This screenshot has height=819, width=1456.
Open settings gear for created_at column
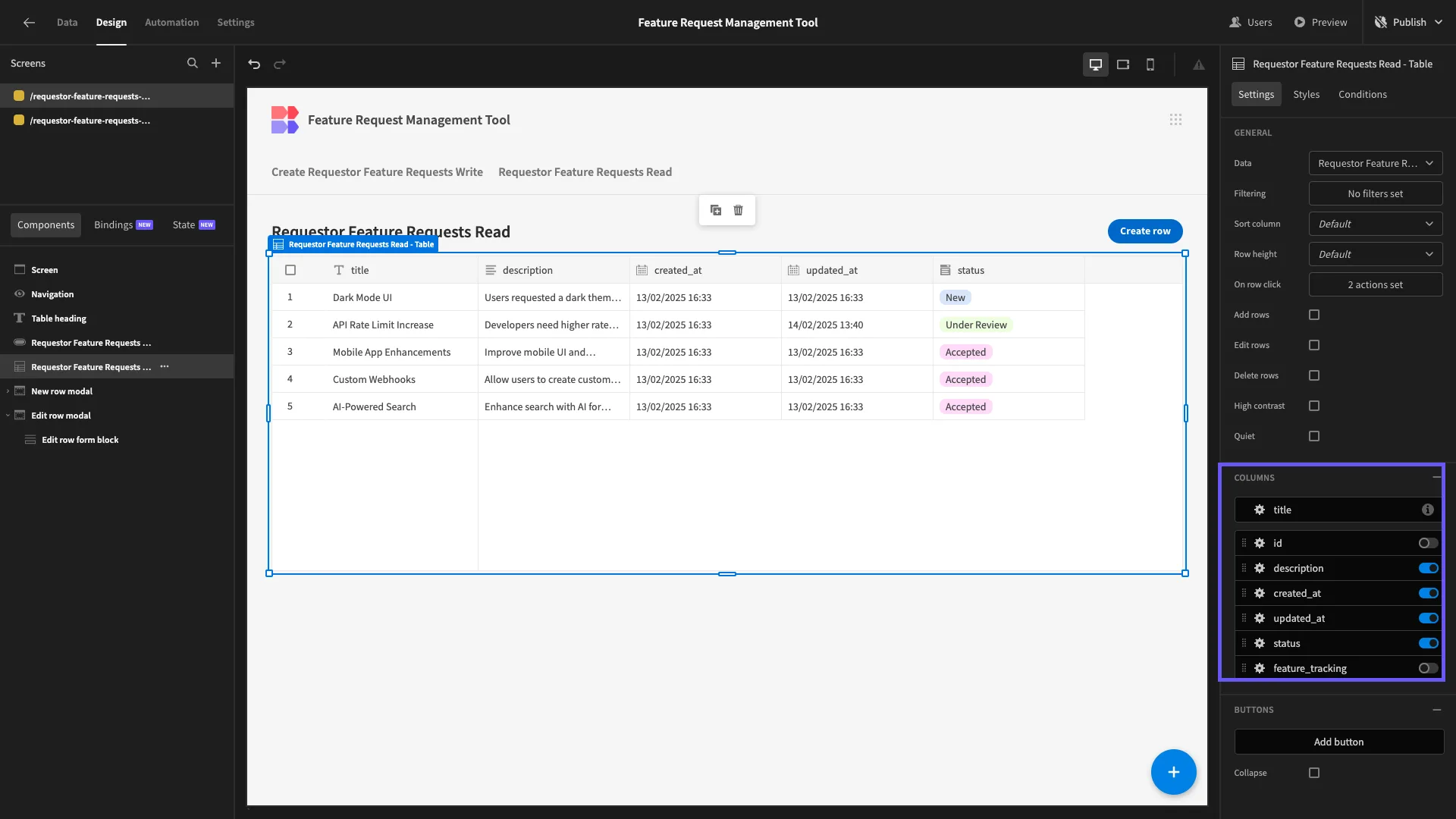[x=1260, y=593]
